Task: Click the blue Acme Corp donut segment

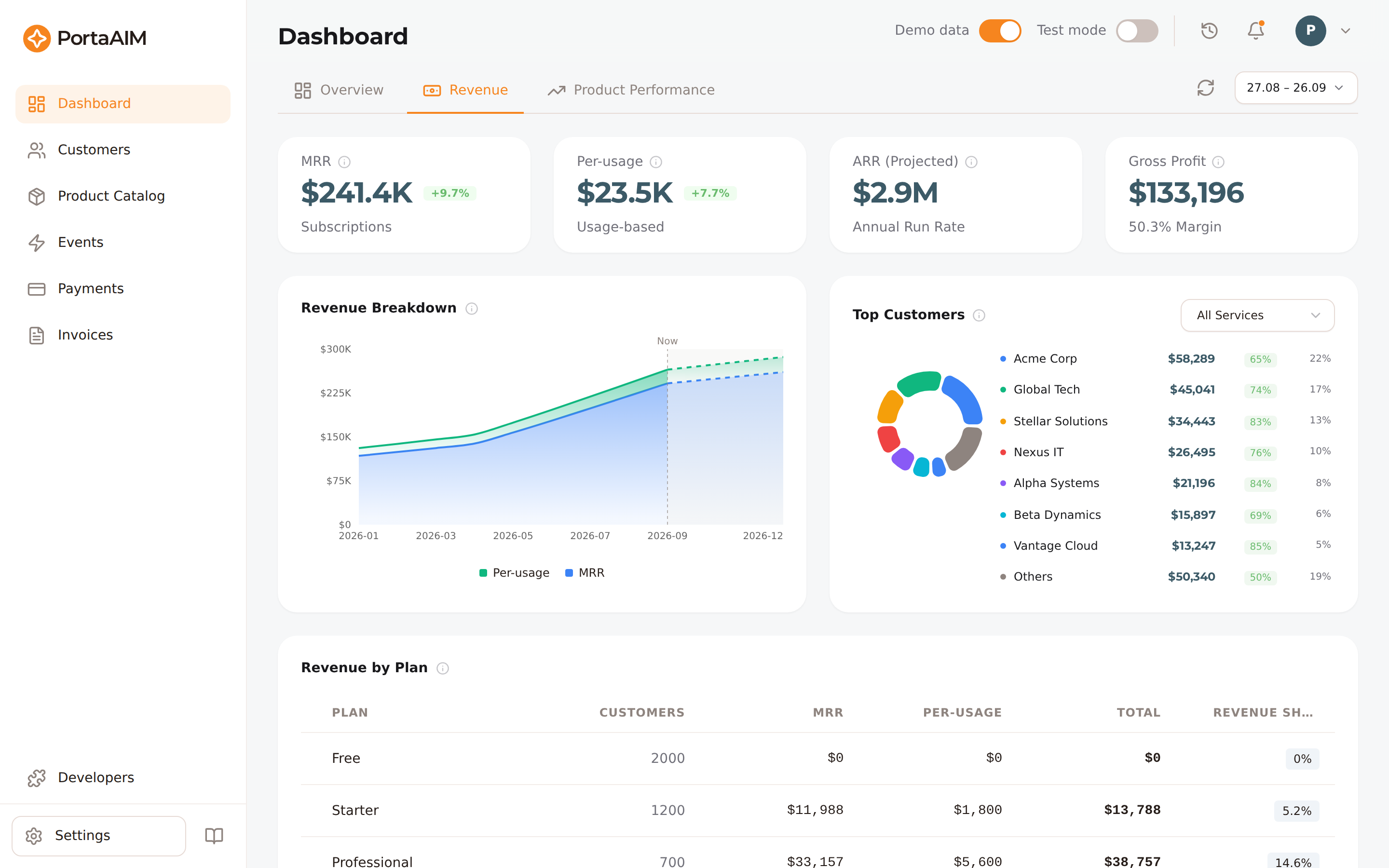Action: 966,398
